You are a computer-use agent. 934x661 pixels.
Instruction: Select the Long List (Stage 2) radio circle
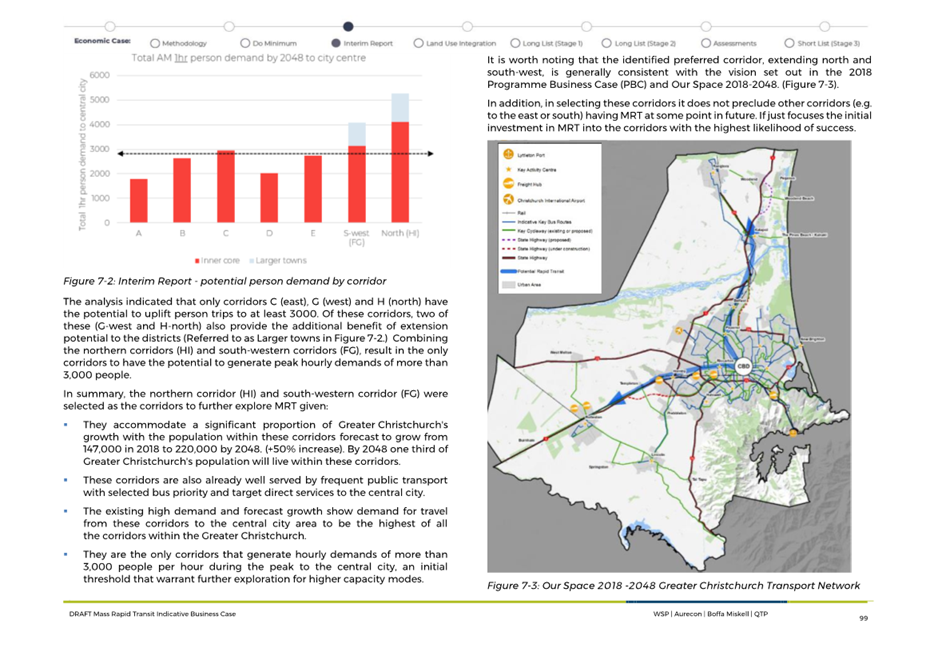(x=606, y=43)
